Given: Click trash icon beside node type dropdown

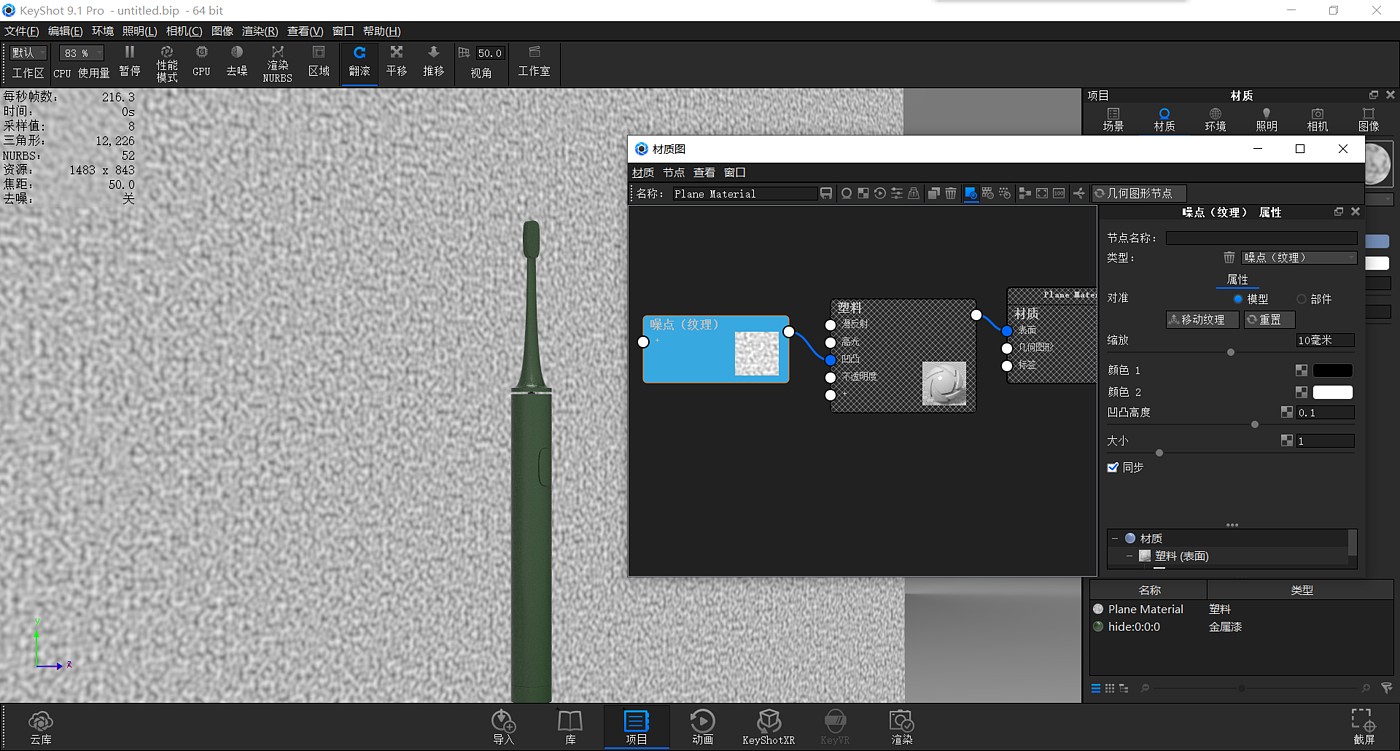Looking at the screenshot, I should tap(1229, 258).
